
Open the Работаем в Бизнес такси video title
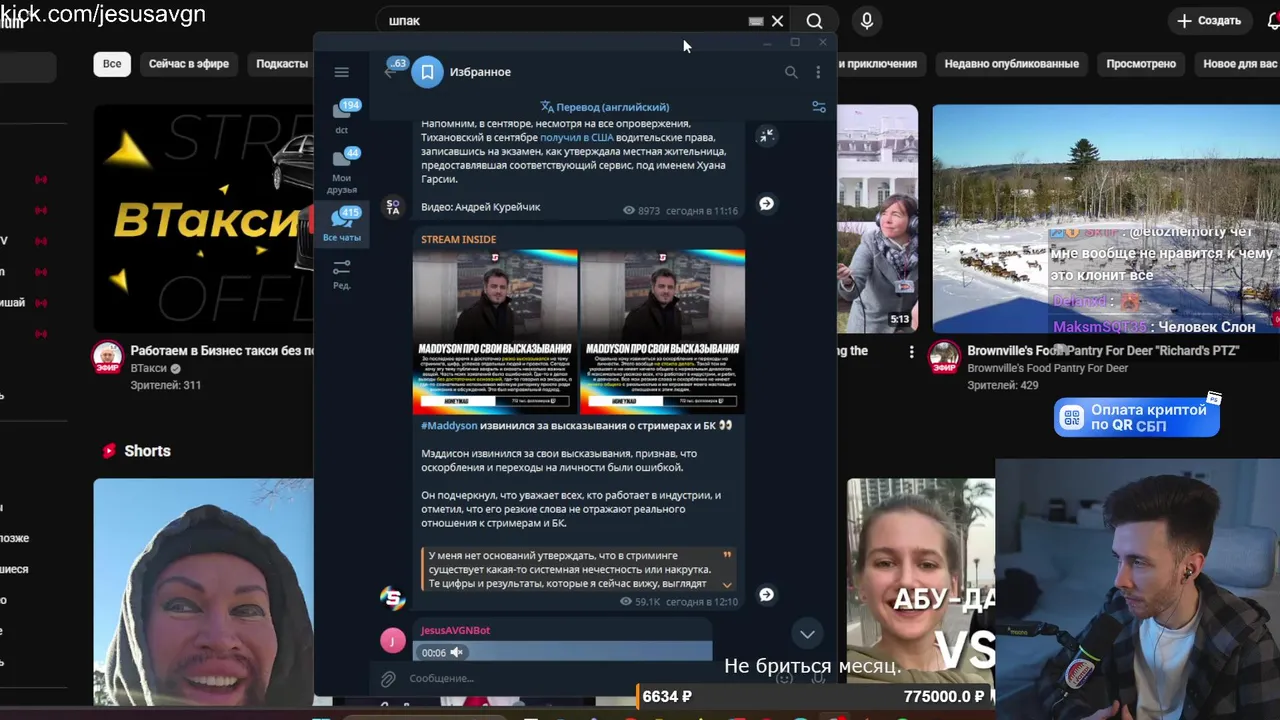click(x=222, y=351)
